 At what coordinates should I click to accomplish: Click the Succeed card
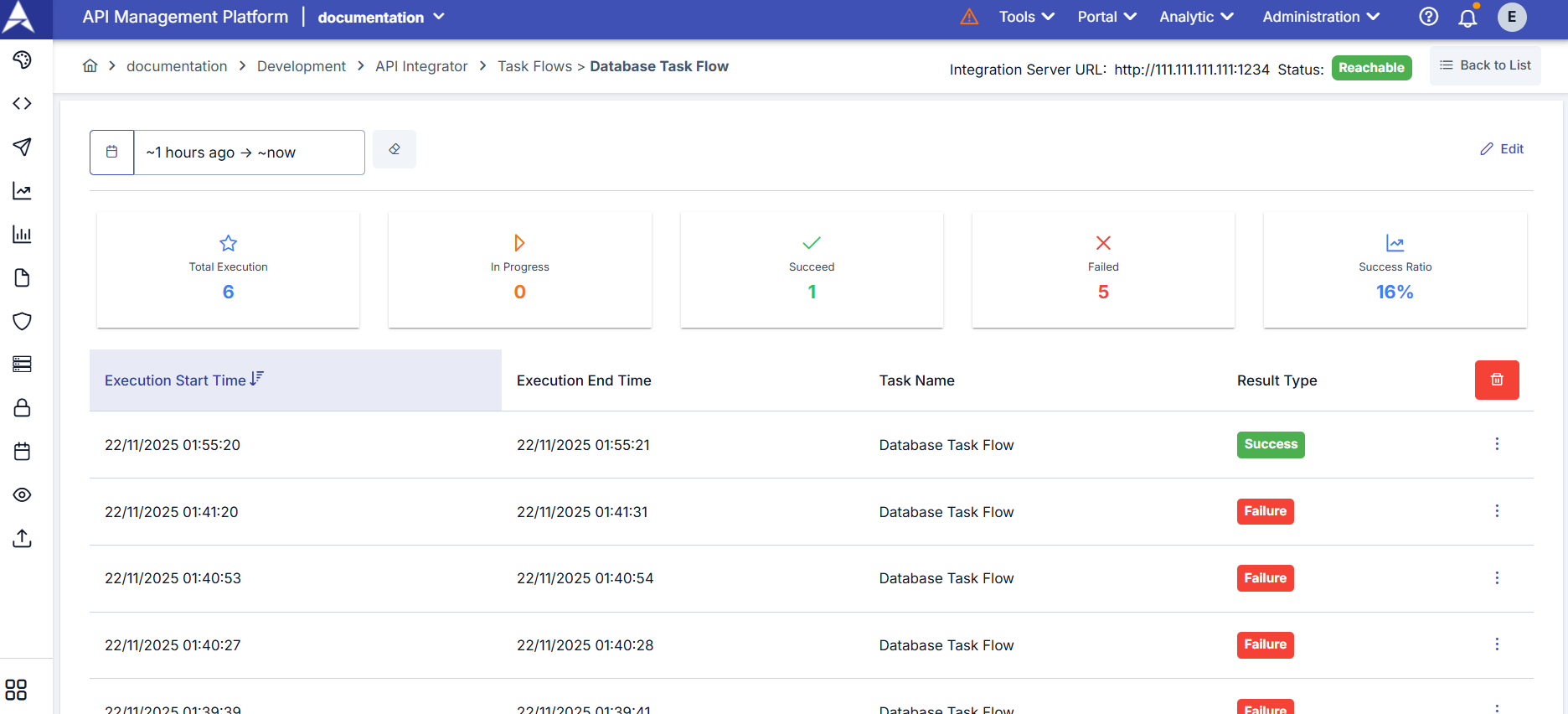coord(812,269)
